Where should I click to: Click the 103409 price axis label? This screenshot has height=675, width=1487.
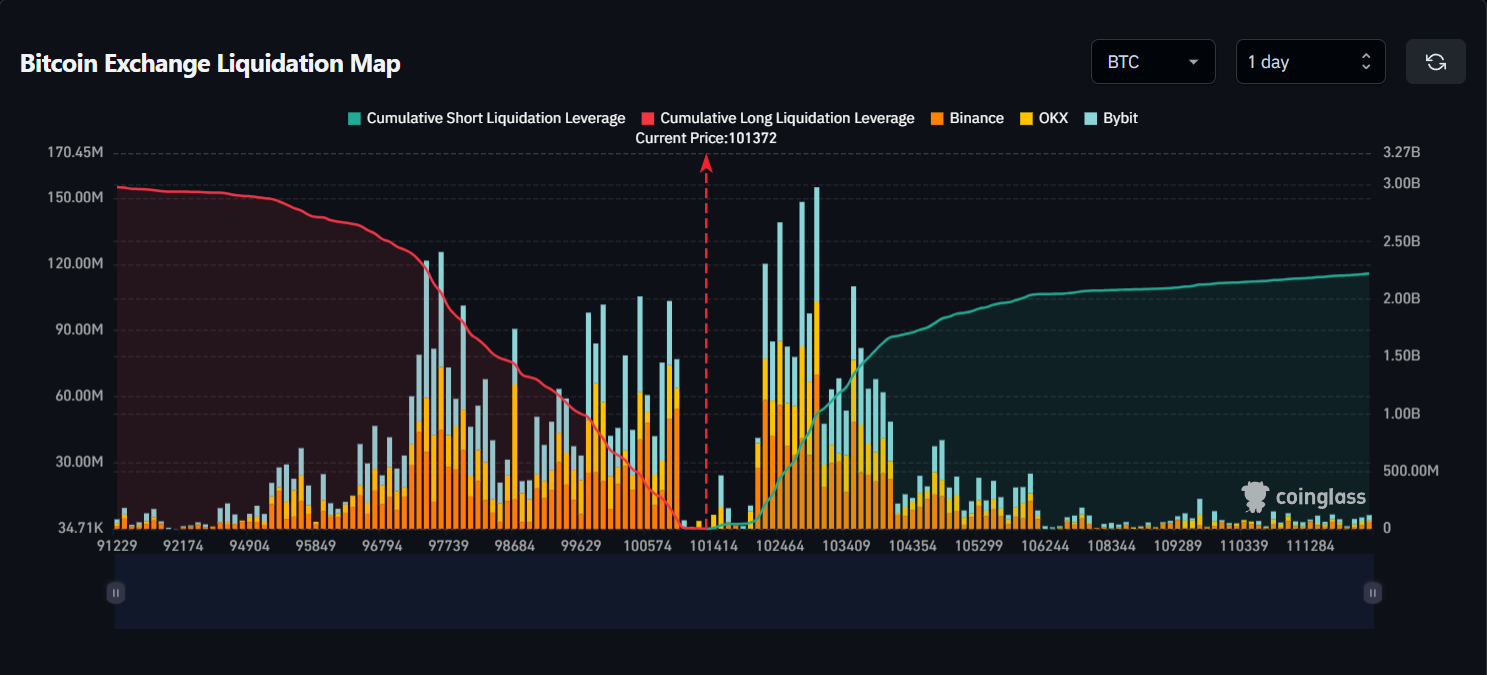click(846, 546)
